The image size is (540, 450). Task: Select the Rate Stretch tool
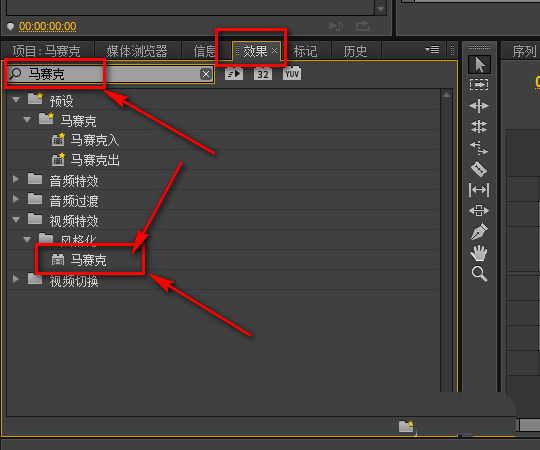click(x=479, y=148)
